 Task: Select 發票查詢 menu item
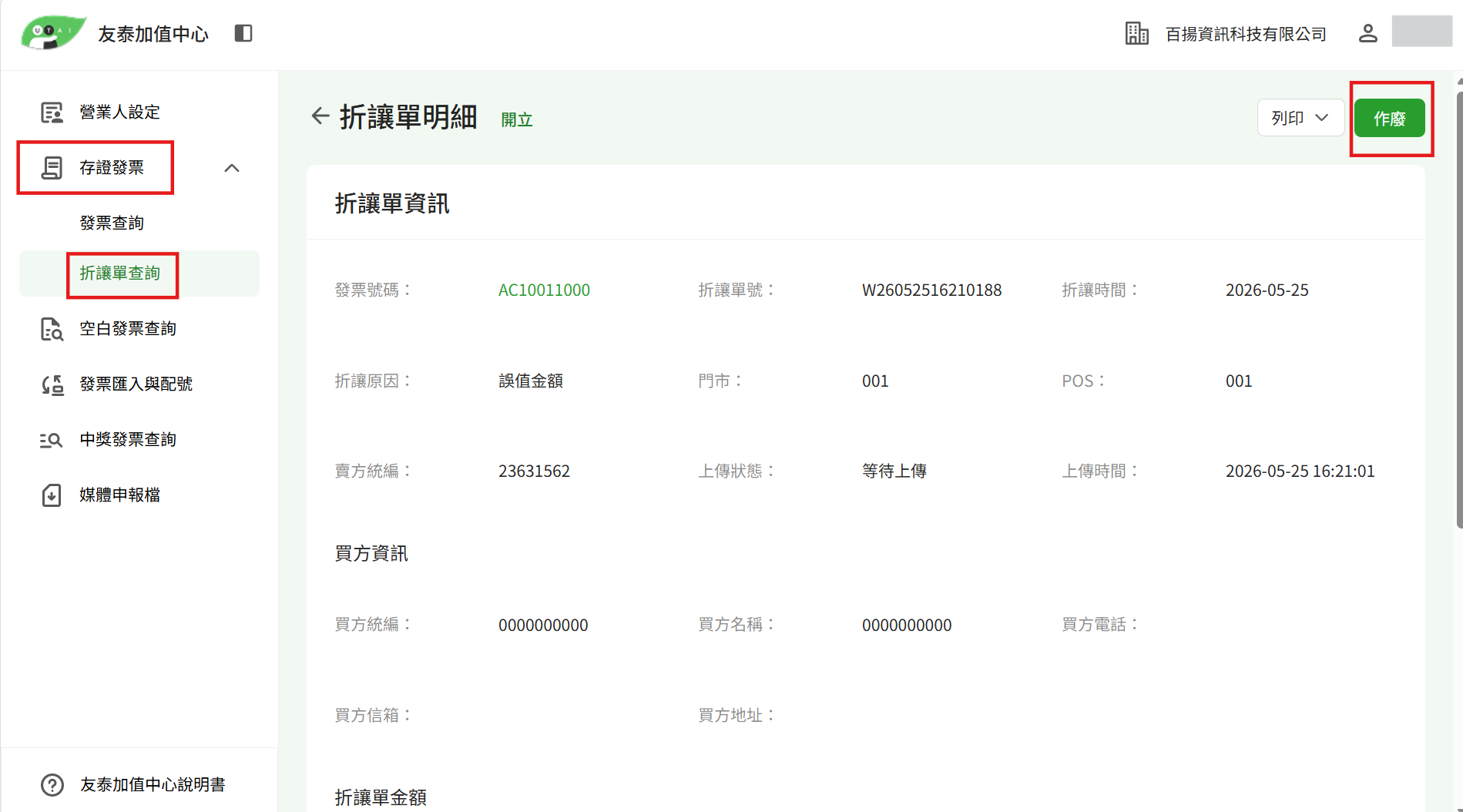(x=112, y=223)
